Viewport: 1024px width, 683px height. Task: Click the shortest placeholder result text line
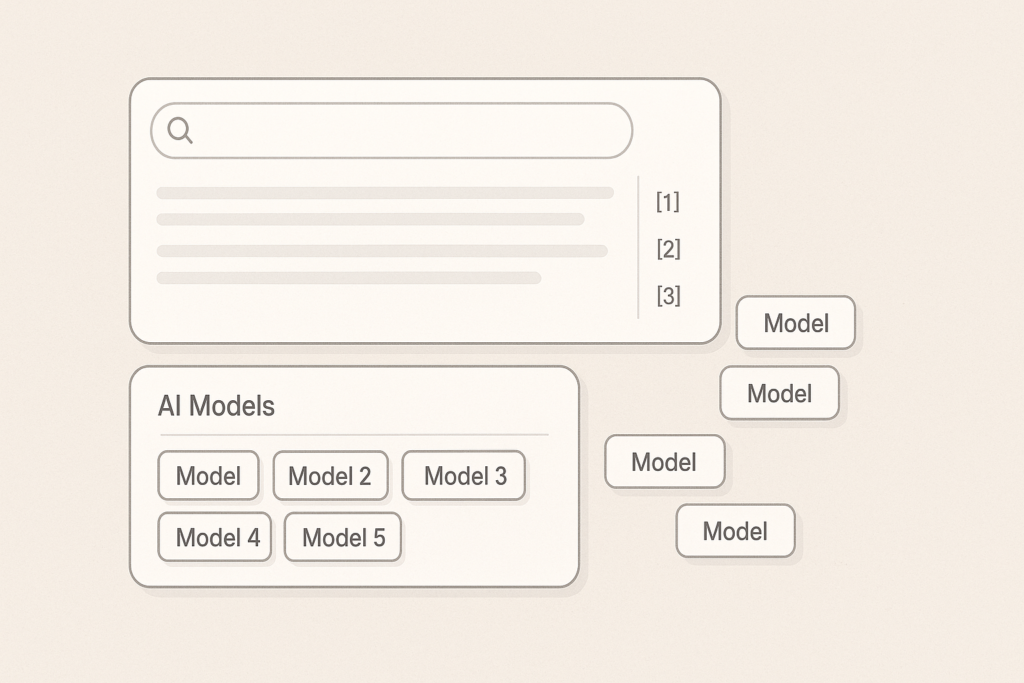click(349, 278)
